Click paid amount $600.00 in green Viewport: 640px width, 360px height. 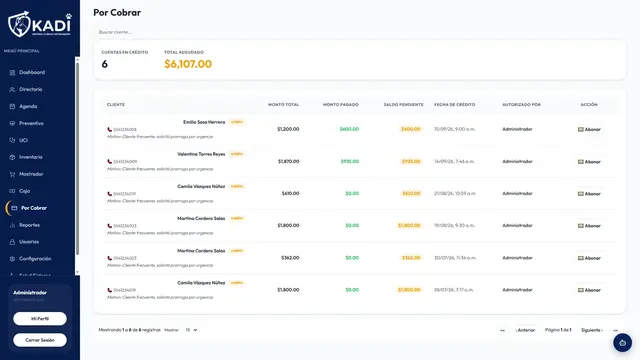coord(349,129)
